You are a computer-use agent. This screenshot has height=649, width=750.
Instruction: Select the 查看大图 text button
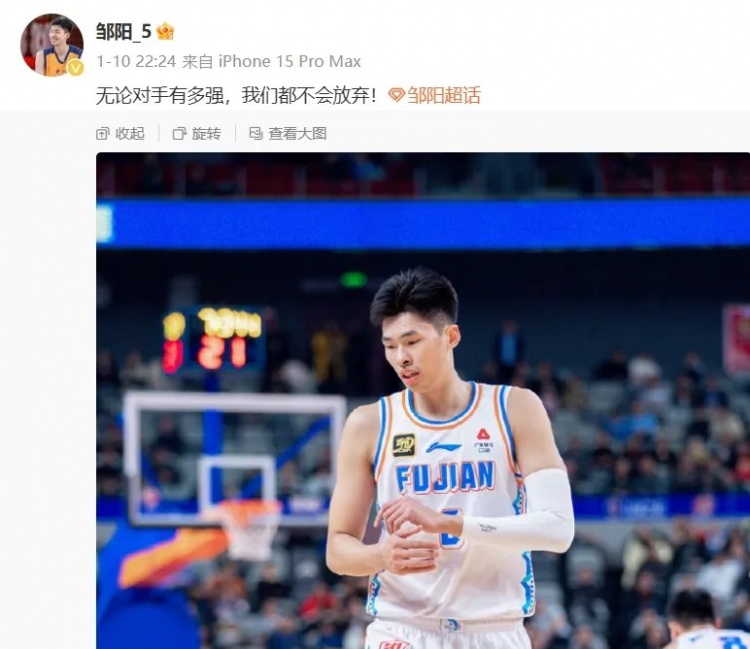click(x=298, y=133)
